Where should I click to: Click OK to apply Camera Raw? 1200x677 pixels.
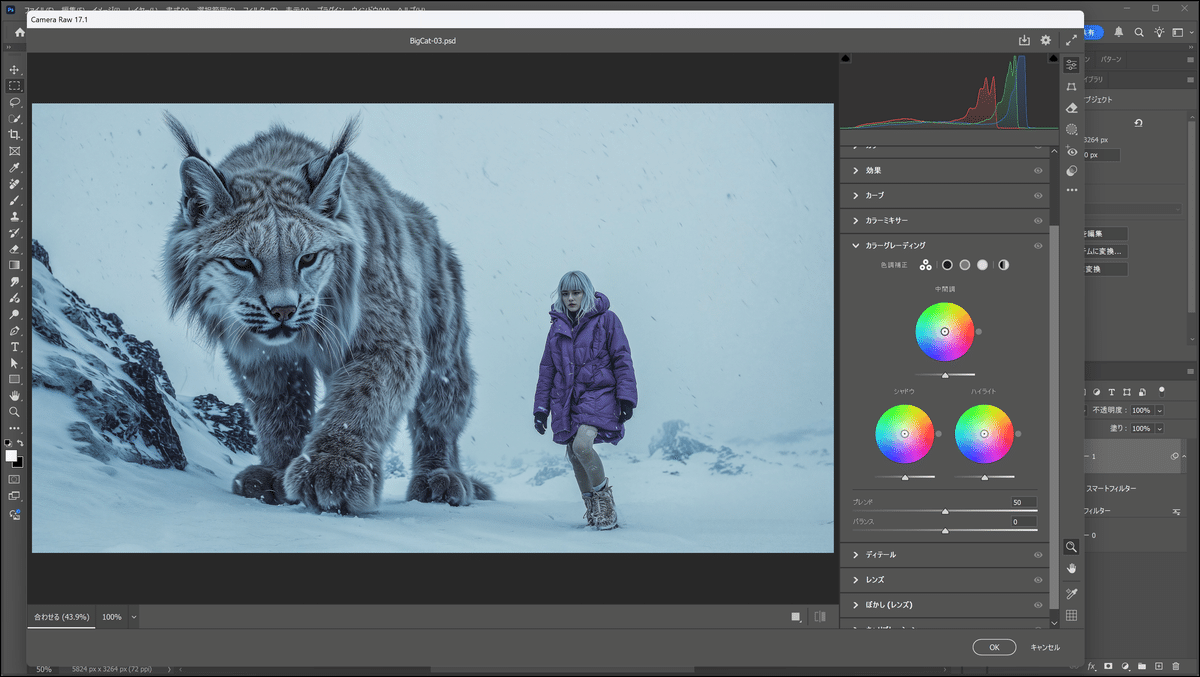point(994,647)
